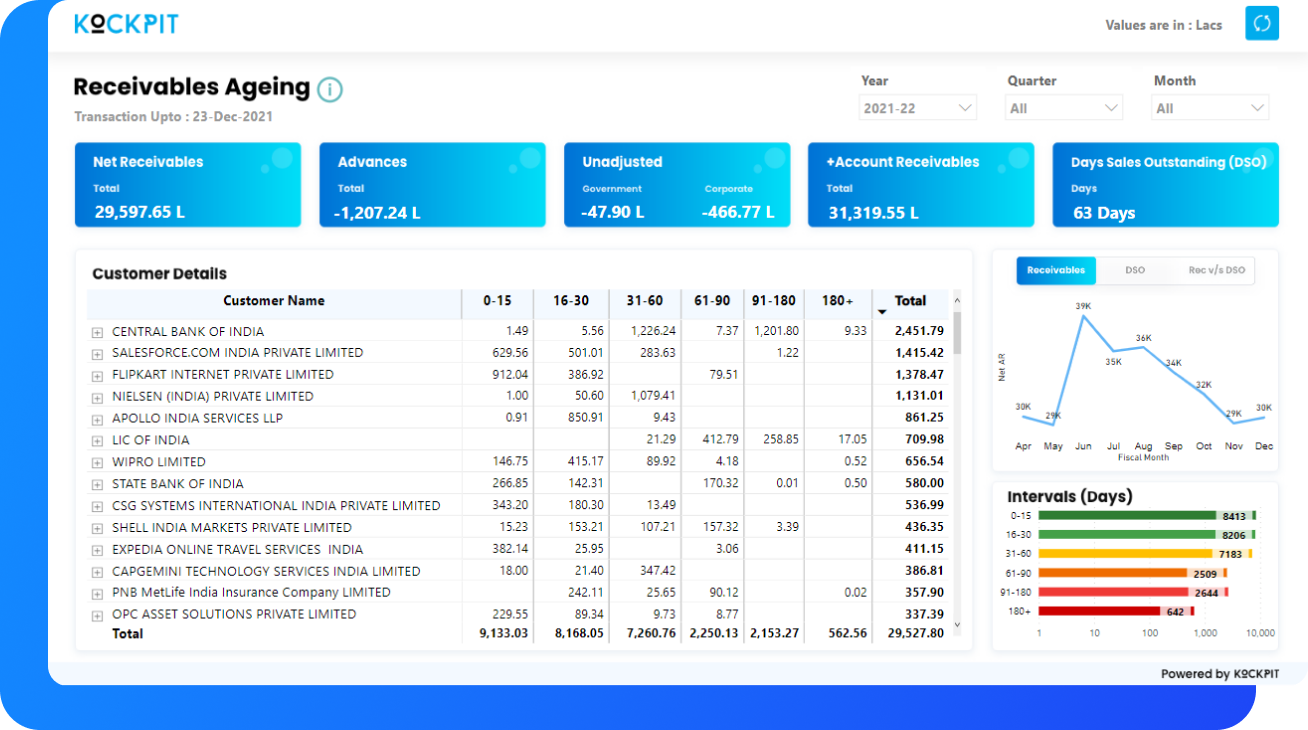Click the 31-60 interval yellow bar
This screenshot has width=1308, height=730.
tap(1144, 554)
